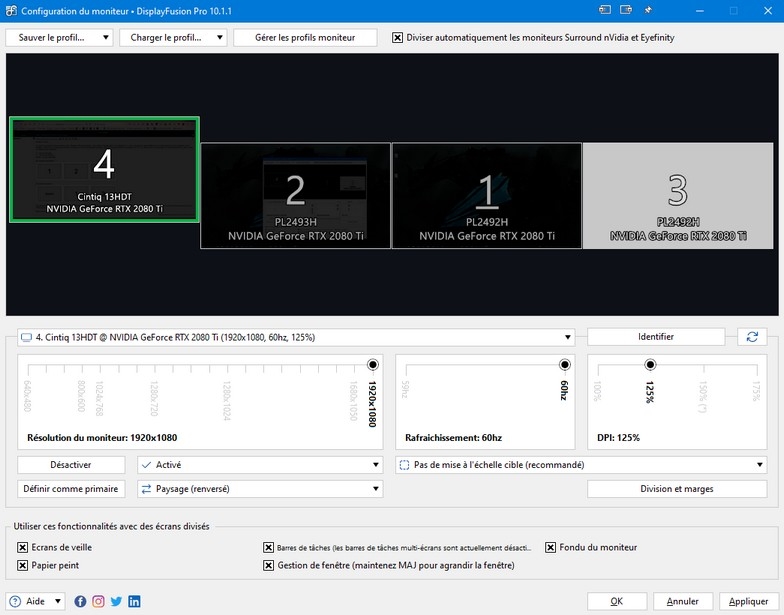784x615 pixels.
Task: Open Sauver le profil dropdown
Action: [x=59, y=38]
